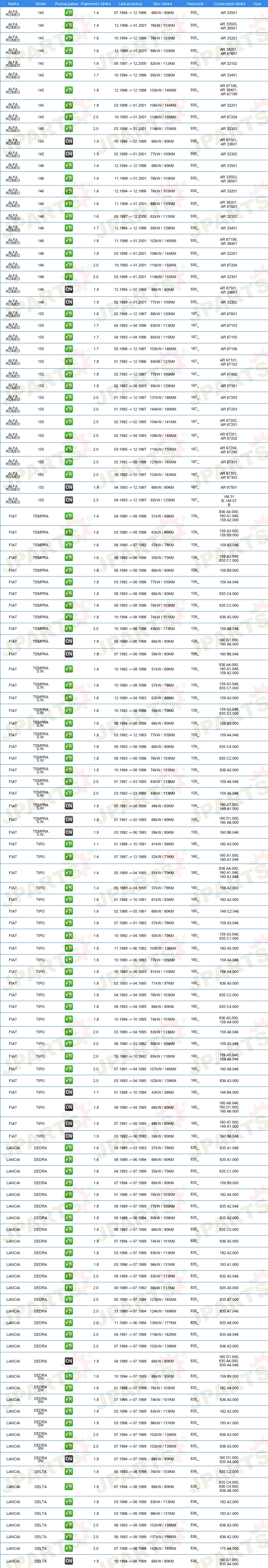Click engine code '149 B4.000'

(x=229, y=1093)
